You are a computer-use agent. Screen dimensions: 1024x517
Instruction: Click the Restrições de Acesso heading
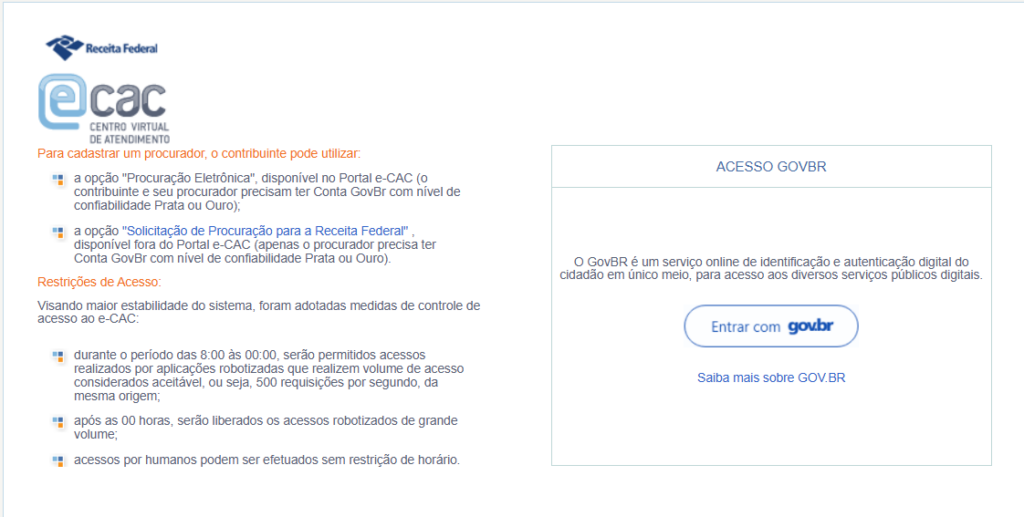(x=99, y=282)
